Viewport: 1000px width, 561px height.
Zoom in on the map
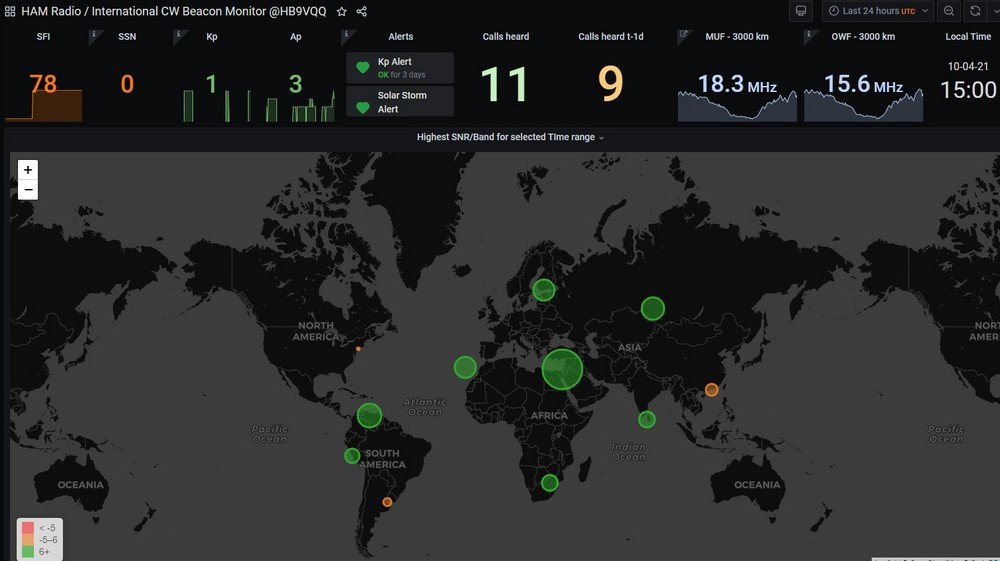pos(27,170)
